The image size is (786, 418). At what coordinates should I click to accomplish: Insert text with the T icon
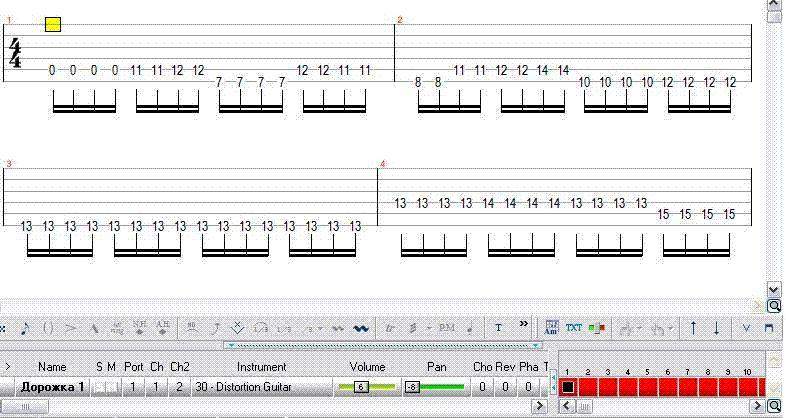[x=498, y=327]
